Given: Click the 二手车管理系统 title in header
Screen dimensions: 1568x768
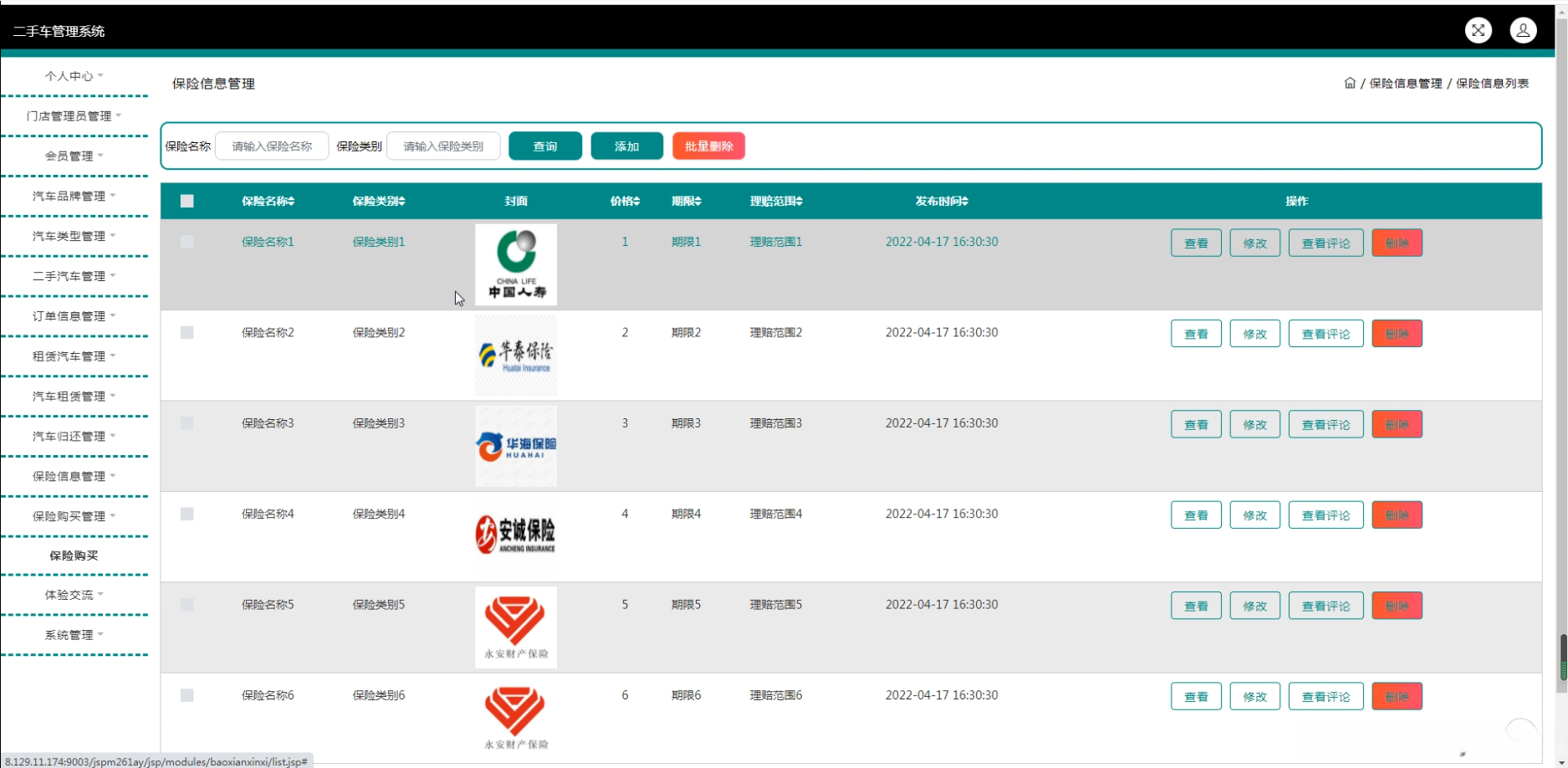Looking at the screenshot, I should click(59, 31).
